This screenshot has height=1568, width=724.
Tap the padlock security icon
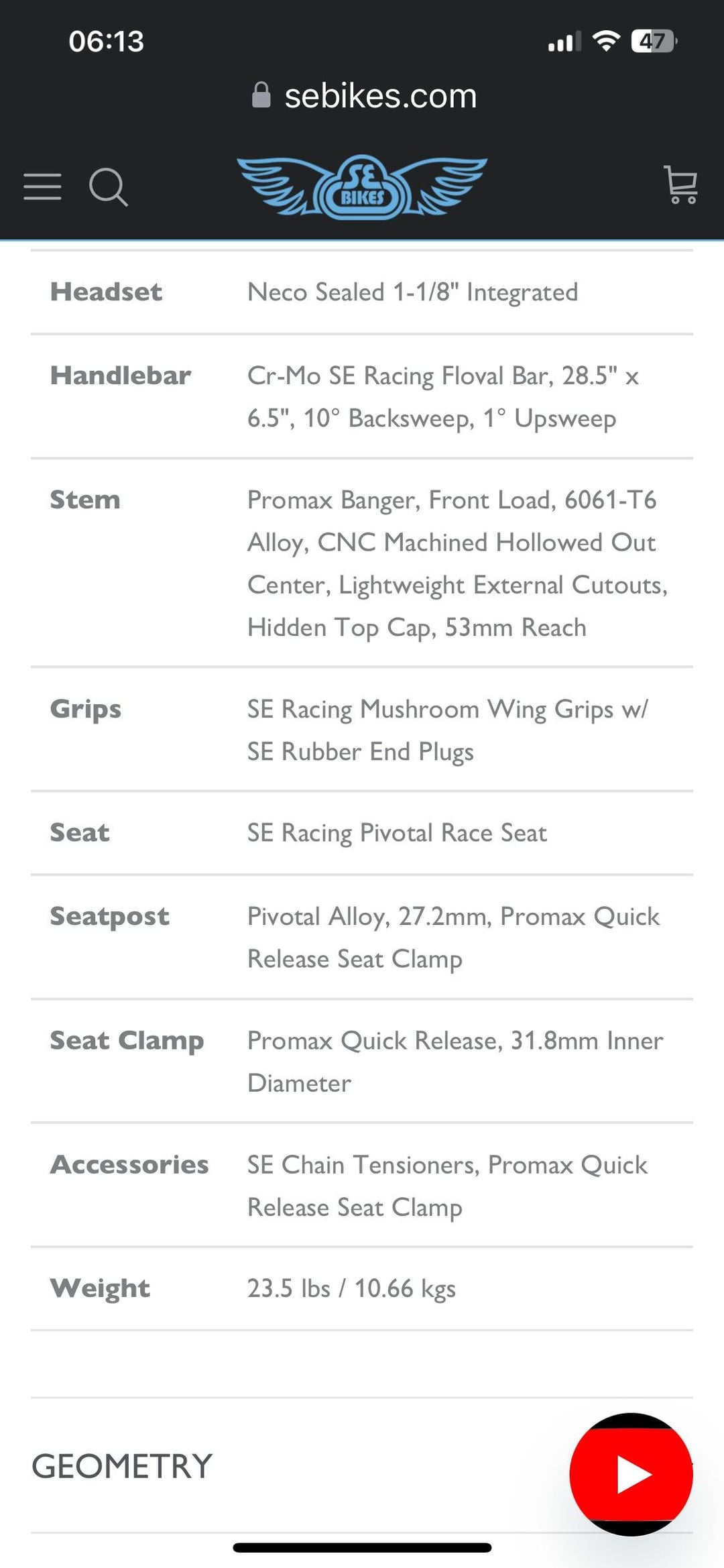click(x=261, y=95)
